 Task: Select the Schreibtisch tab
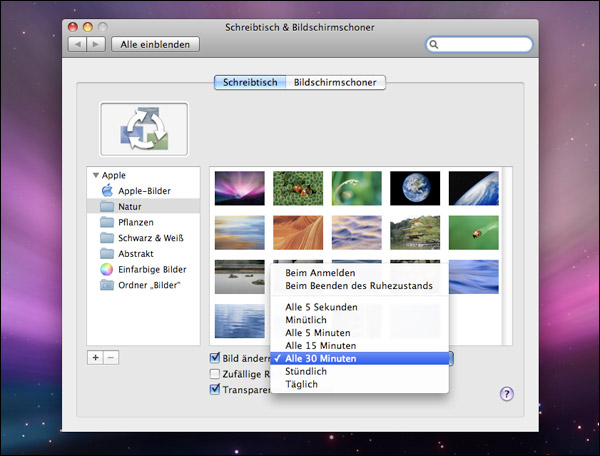(249, 83)
